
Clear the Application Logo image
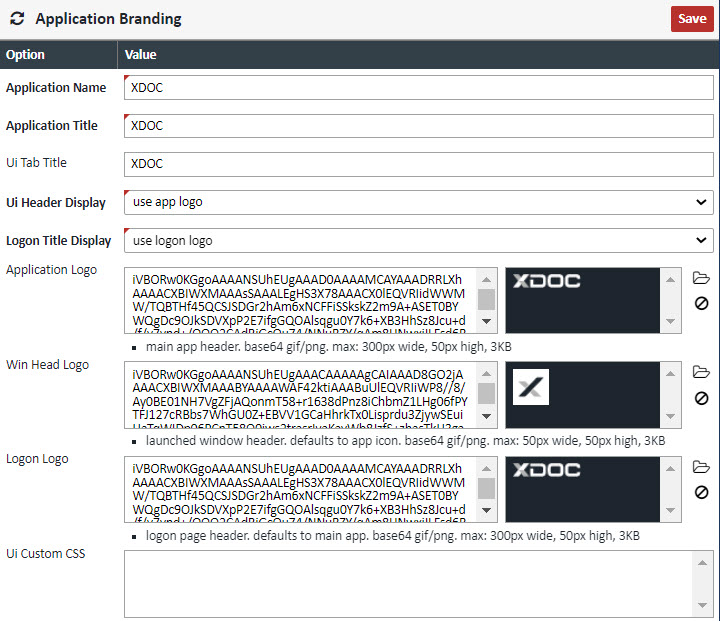[701, 303]
